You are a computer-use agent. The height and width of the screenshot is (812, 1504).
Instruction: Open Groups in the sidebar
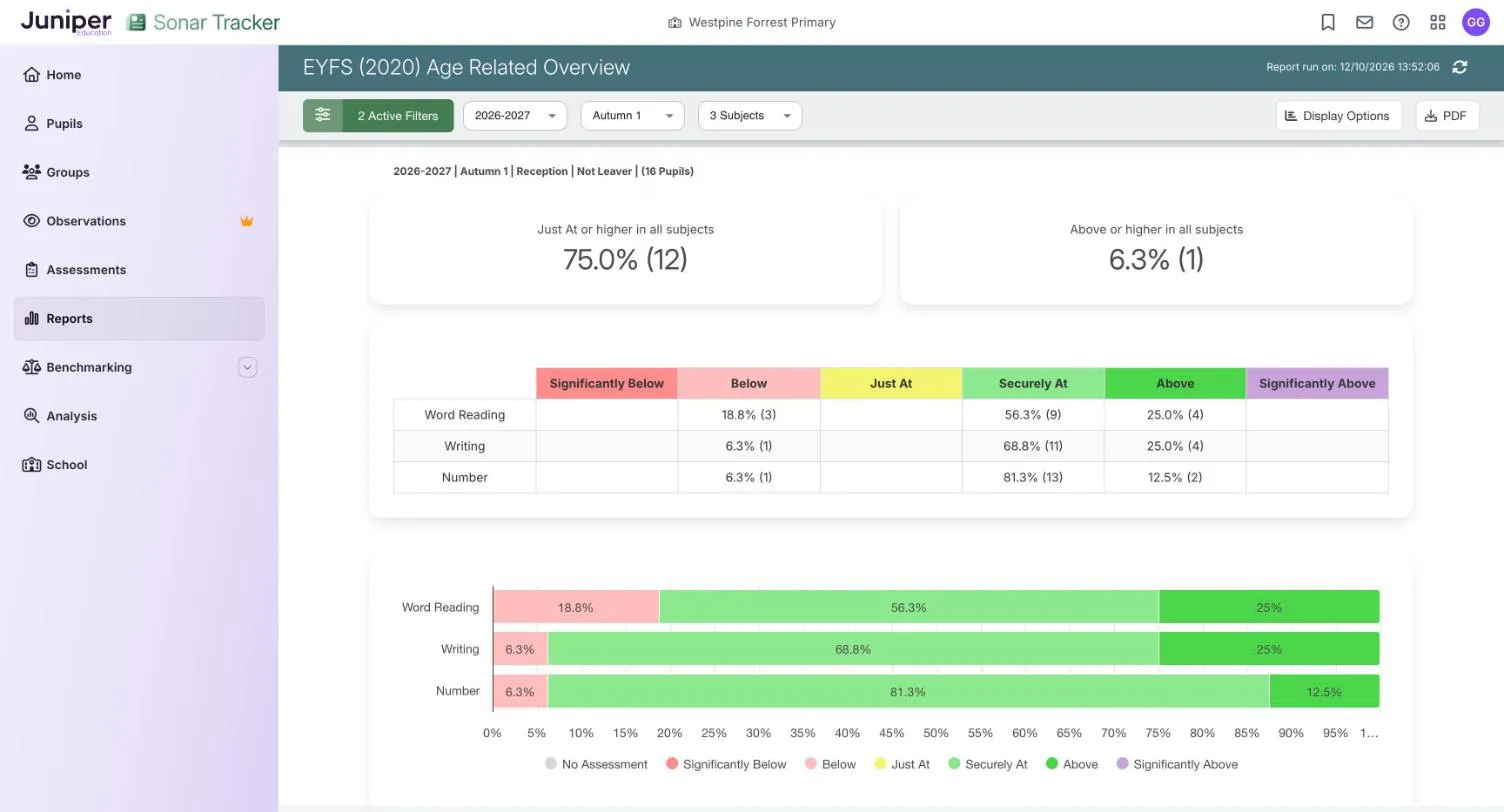(139, 172)
